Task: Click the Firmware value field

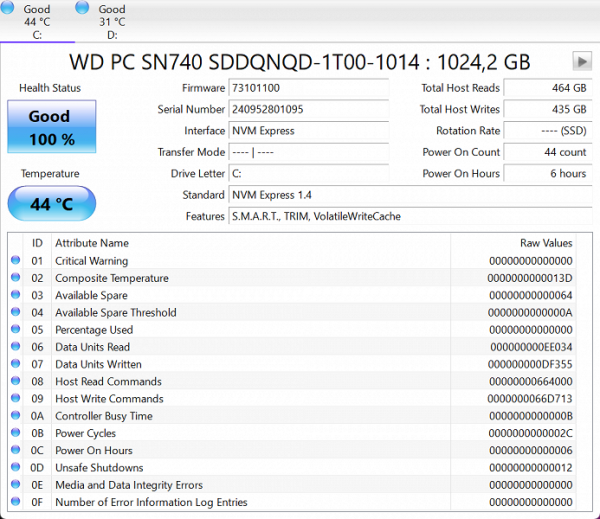Action: [x=308, y=88]
